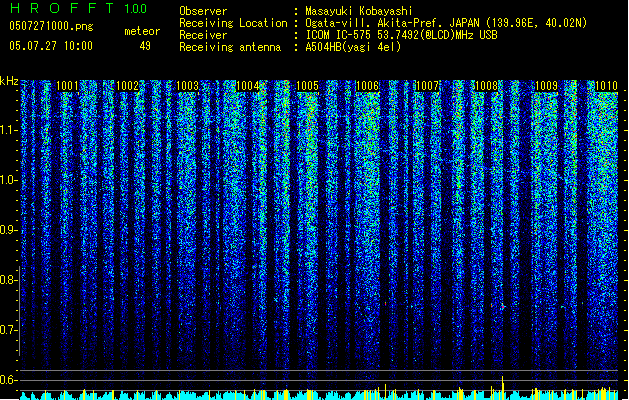The image size is (629, 400).
Task: Click the meteor label
Action: [142, 31]
